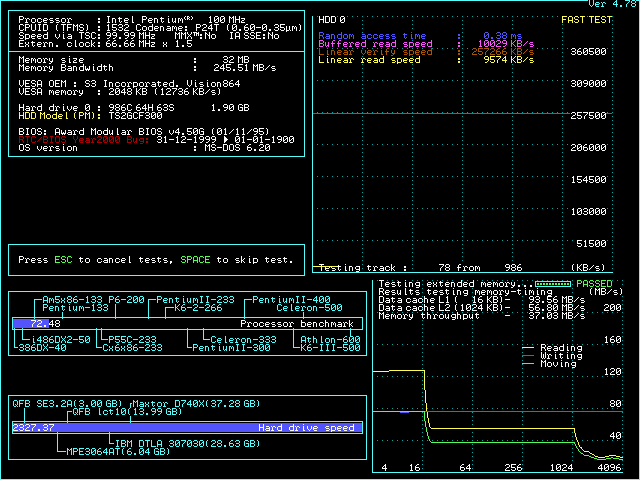
Task: Click 257500 axis label on HDD chart
Action: coord(588,116)
